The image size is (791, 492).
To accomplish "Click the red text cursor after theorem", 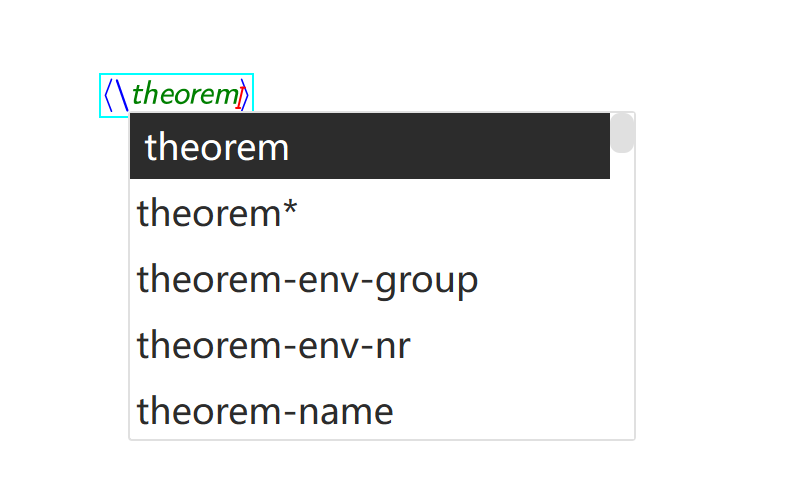I will (x=240, y=95).
